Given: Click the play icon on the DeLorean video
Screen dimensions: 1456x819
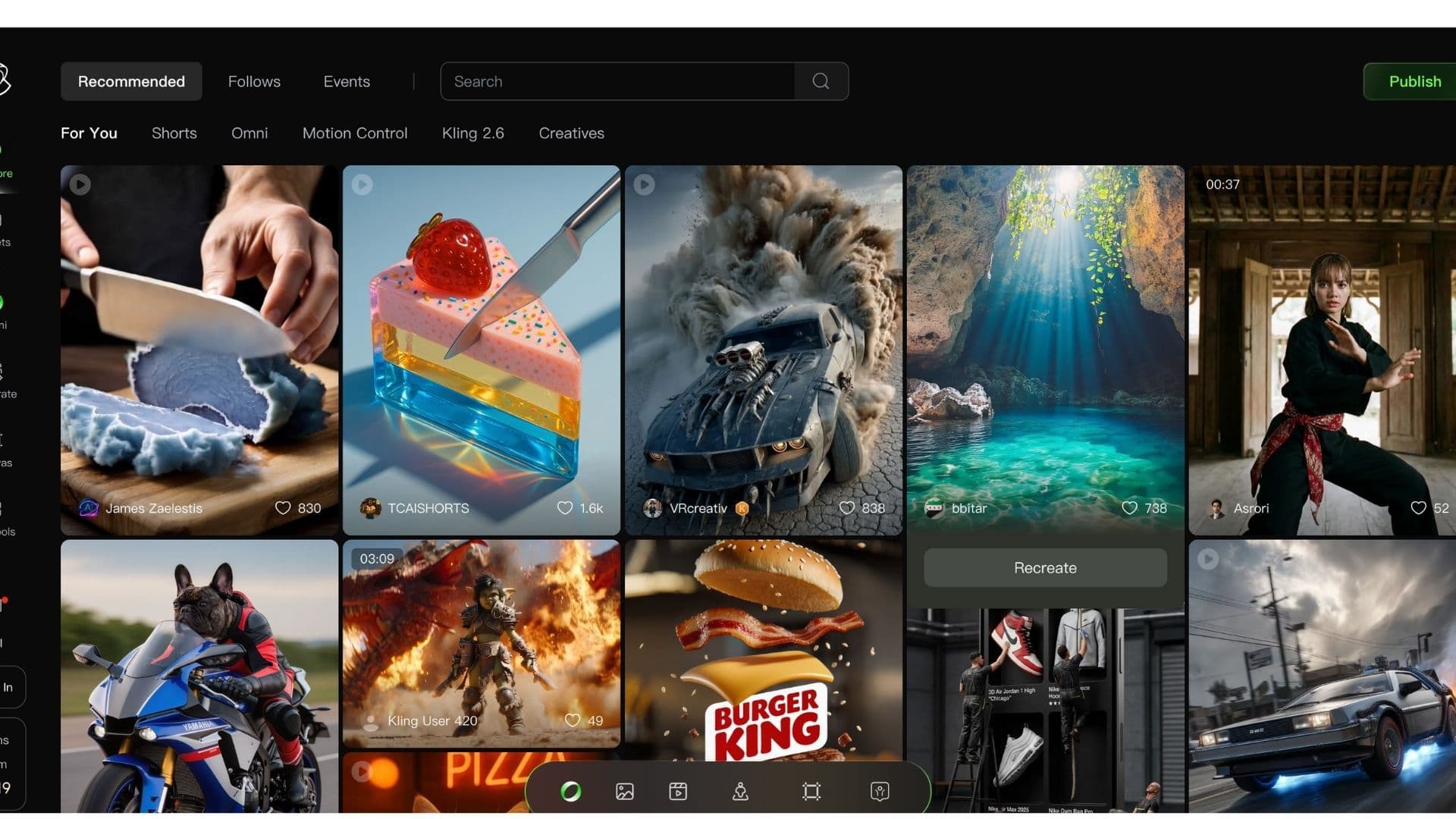Looking at the screenshot, I should click(1208, 559).
